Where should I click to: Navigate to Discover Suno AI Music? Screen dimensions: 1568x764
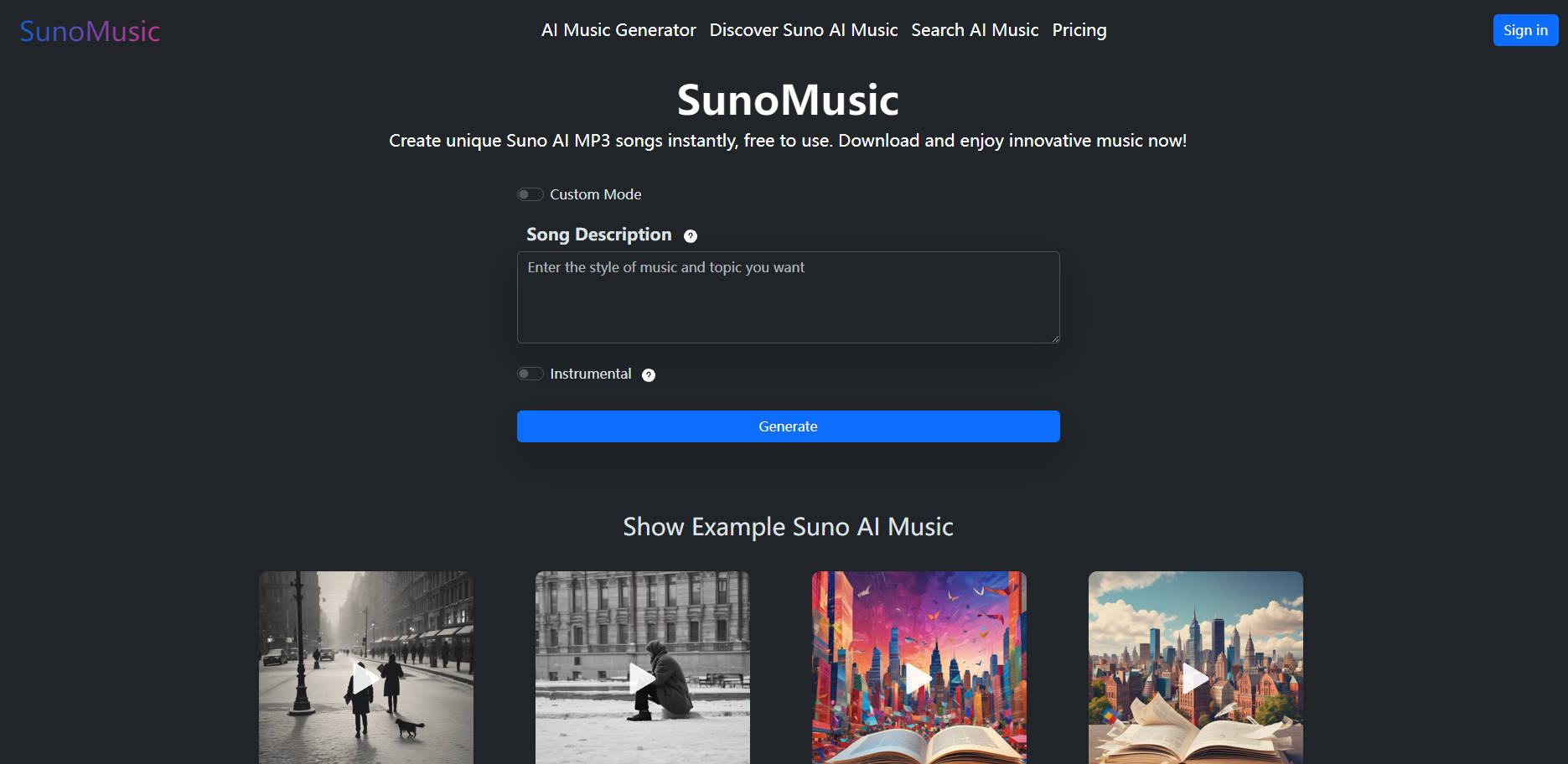coord(803,30)
